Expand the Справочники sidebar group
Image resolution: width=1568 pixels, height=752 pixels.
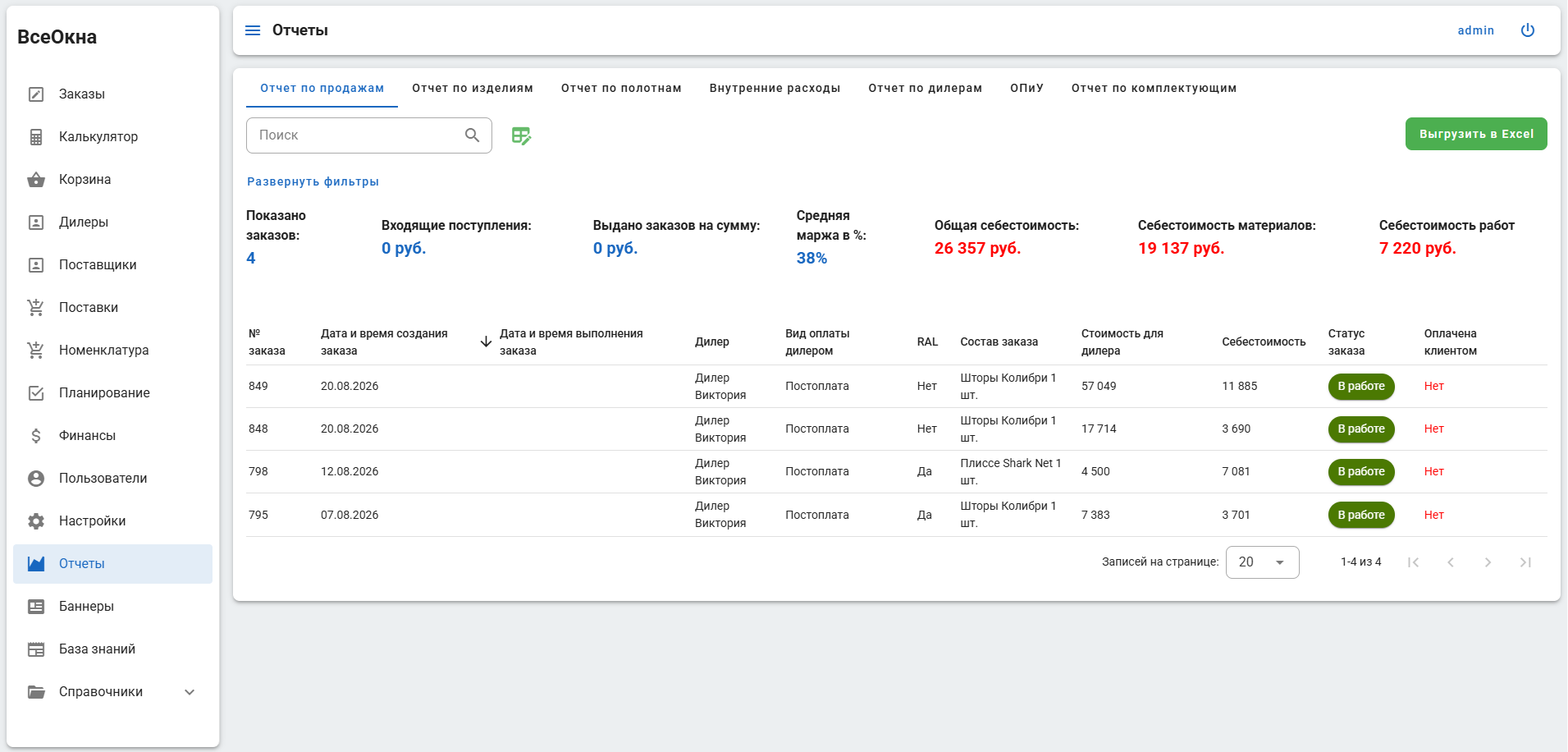[112, 692]
